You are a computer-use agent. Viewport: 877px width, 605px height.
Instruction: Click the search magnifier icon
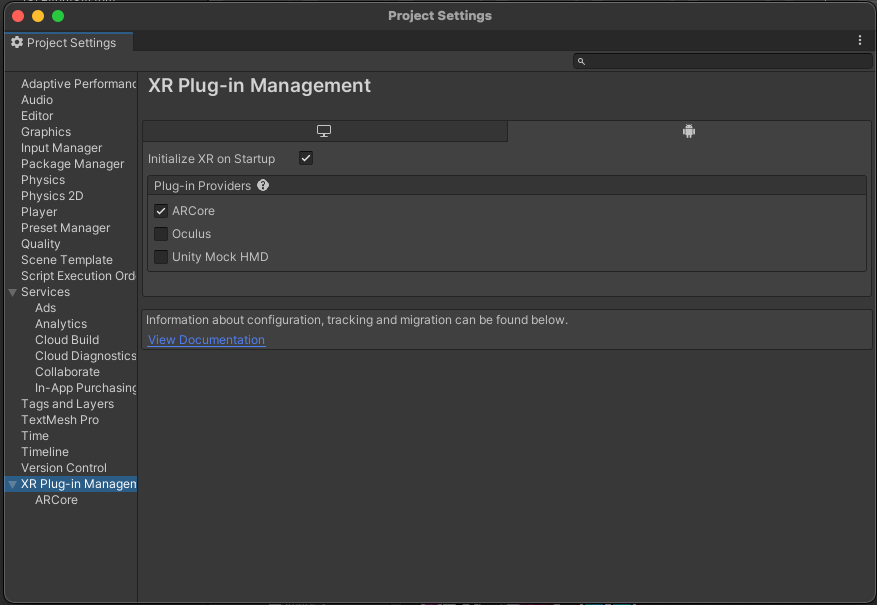pos(581,62)
